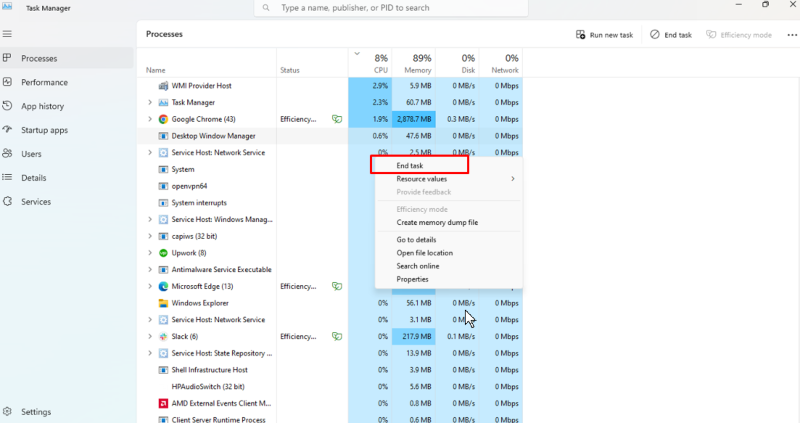Image resolution: width=800 pixels, height=423 pixels.
Task: Click the AMD External Events Client icon
Action: pyautogui.click(x=163, y=403)
